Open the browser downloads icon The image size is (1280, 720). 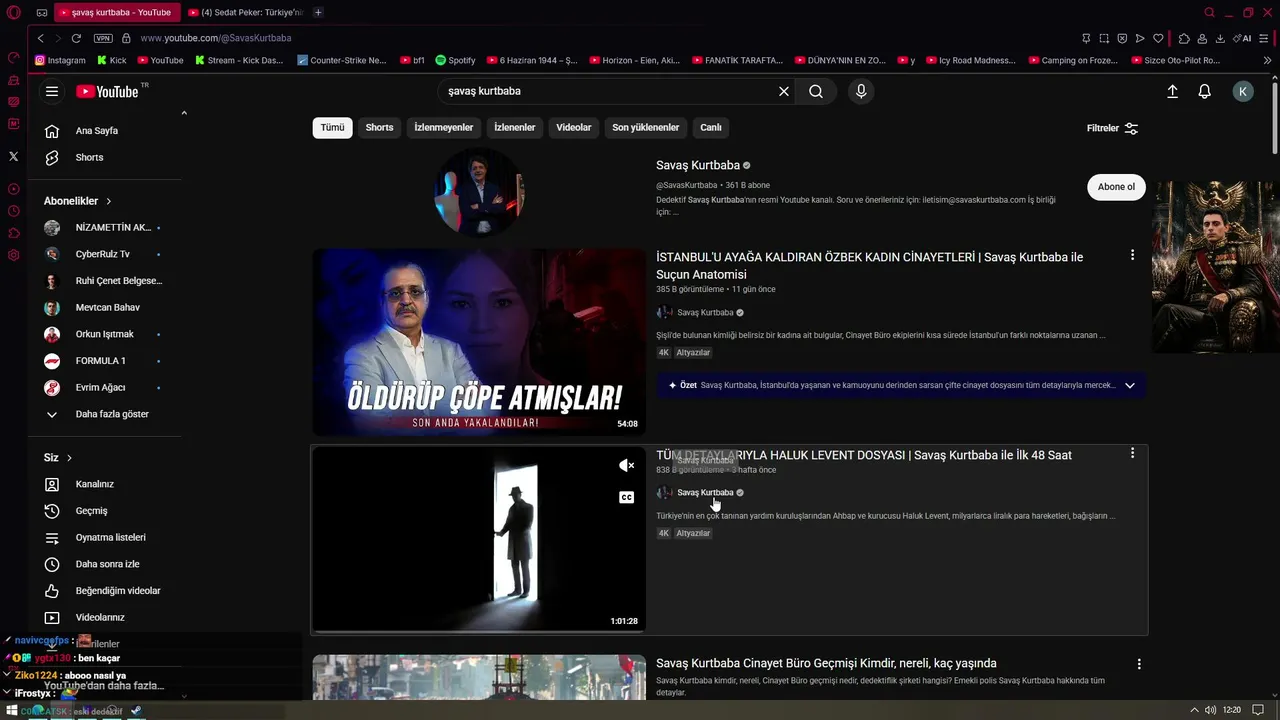tap(1220, 38)
